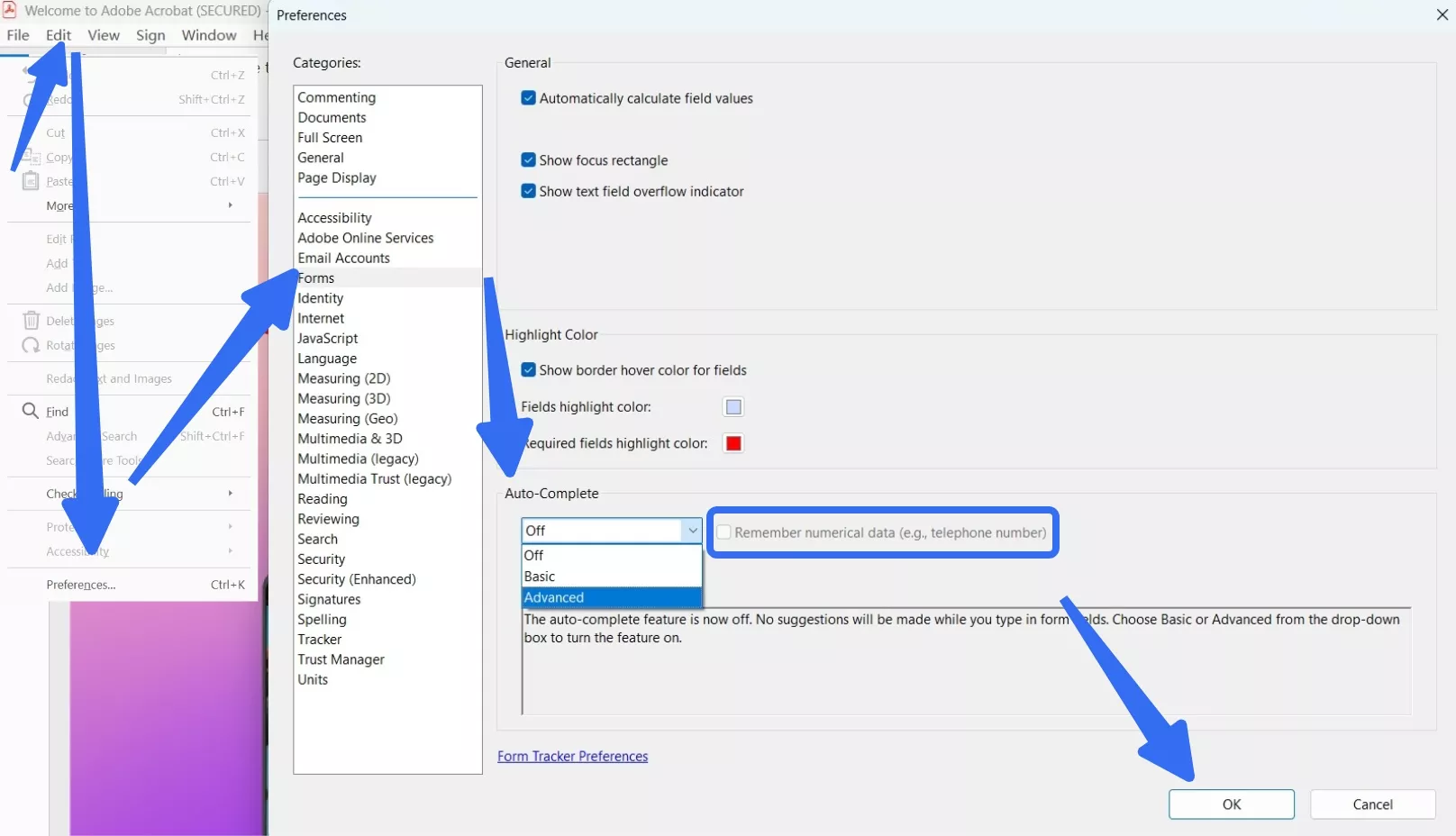Select Signatures category

(330, 599)
